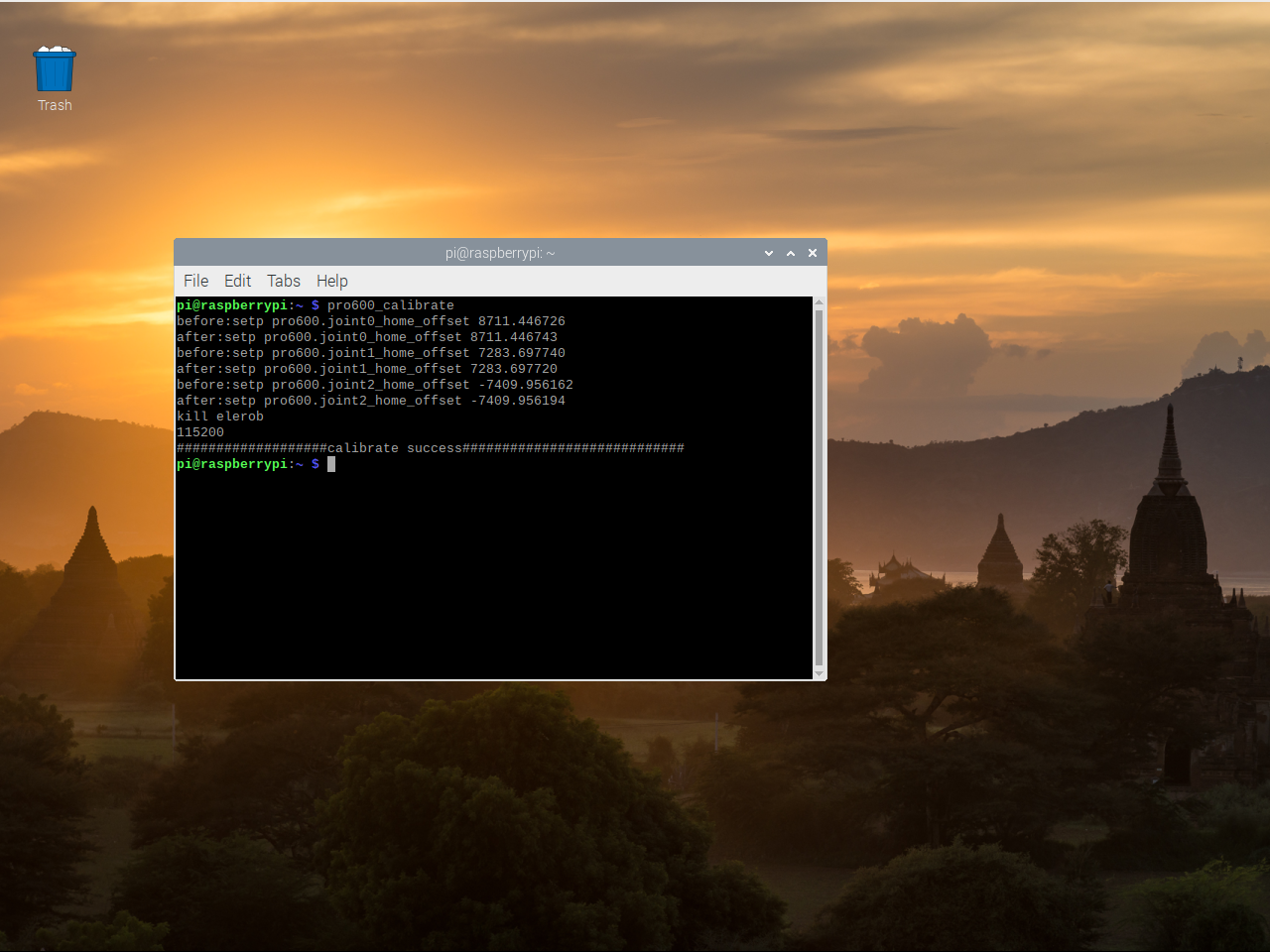Open the Help menu
The height and width of the screenshot is (952, 1270).
click(x=331, y=281)
